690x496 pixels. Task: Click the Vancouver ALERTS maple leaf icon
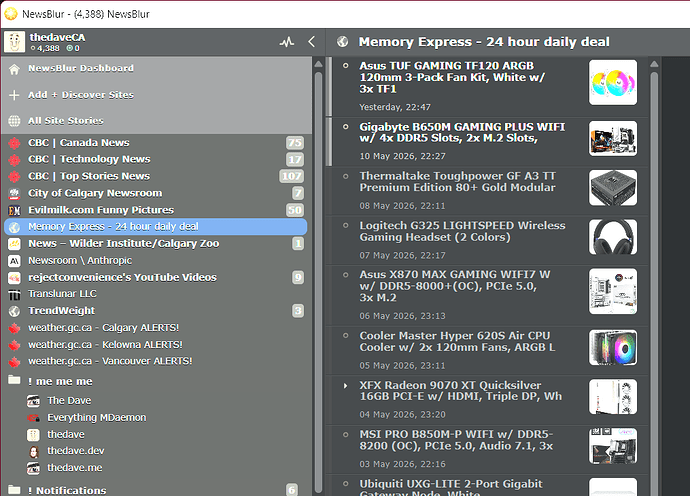point(14,362)
